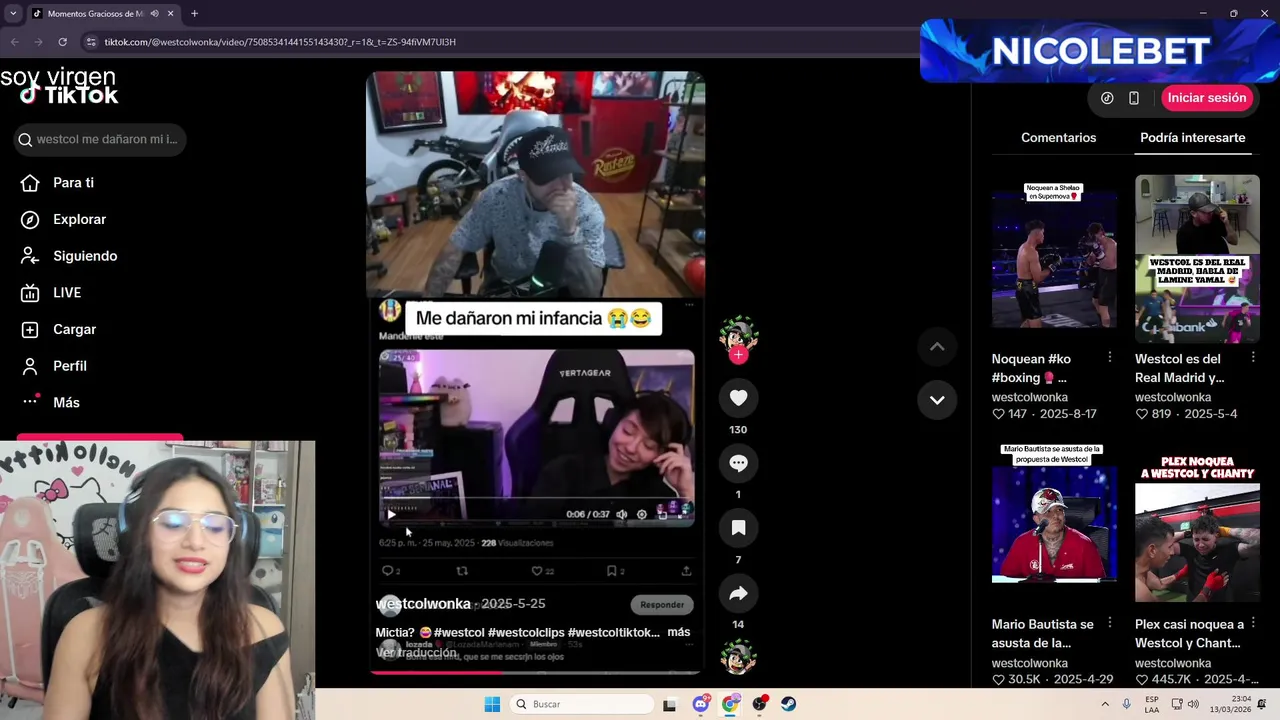Click the #westcol hashtag
This screenshot has width=1280, height=720.
(459, 632)
